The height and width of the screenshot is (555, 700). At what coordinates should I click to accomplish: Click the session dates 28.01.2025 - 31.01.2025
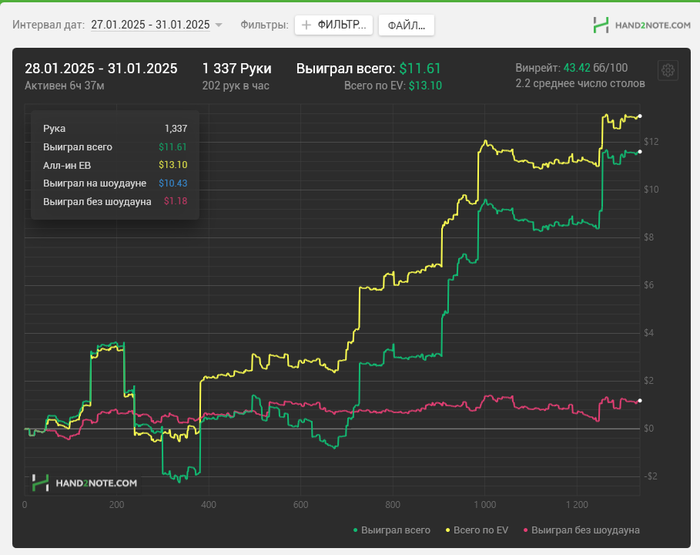coord(101,68)
